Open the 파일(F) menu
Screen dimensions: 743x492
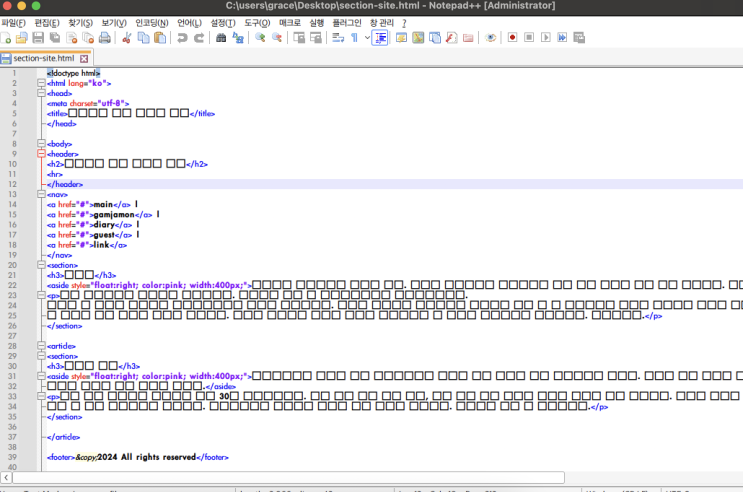tap(13, 23)
